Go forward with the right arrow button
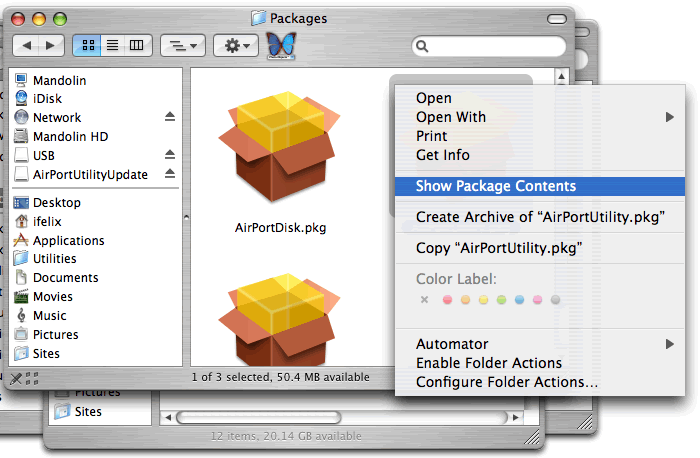700x458 pixels. click(51, 46)
